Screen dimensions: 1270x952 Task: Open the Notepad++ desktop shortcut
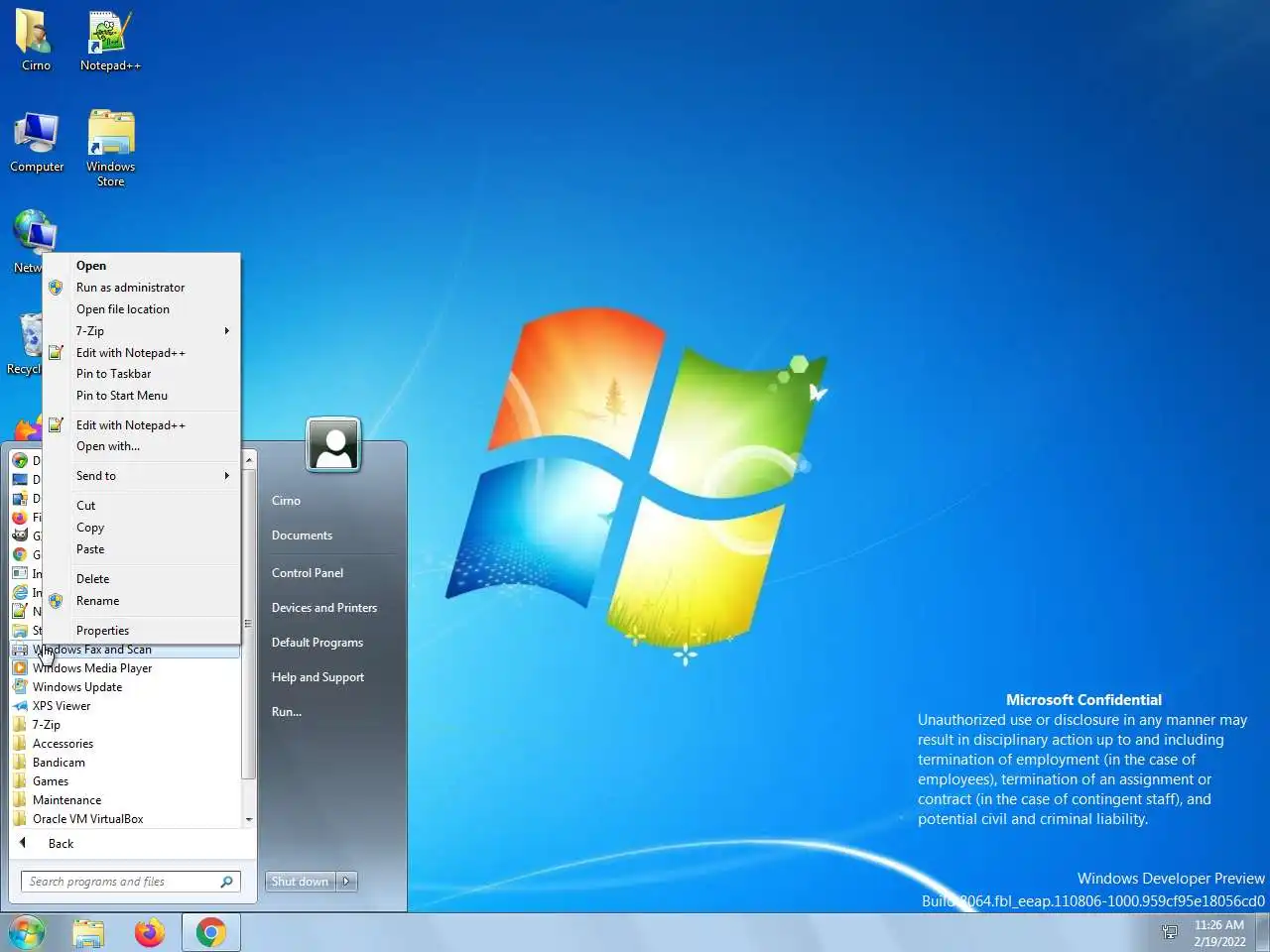pos(110,40)
